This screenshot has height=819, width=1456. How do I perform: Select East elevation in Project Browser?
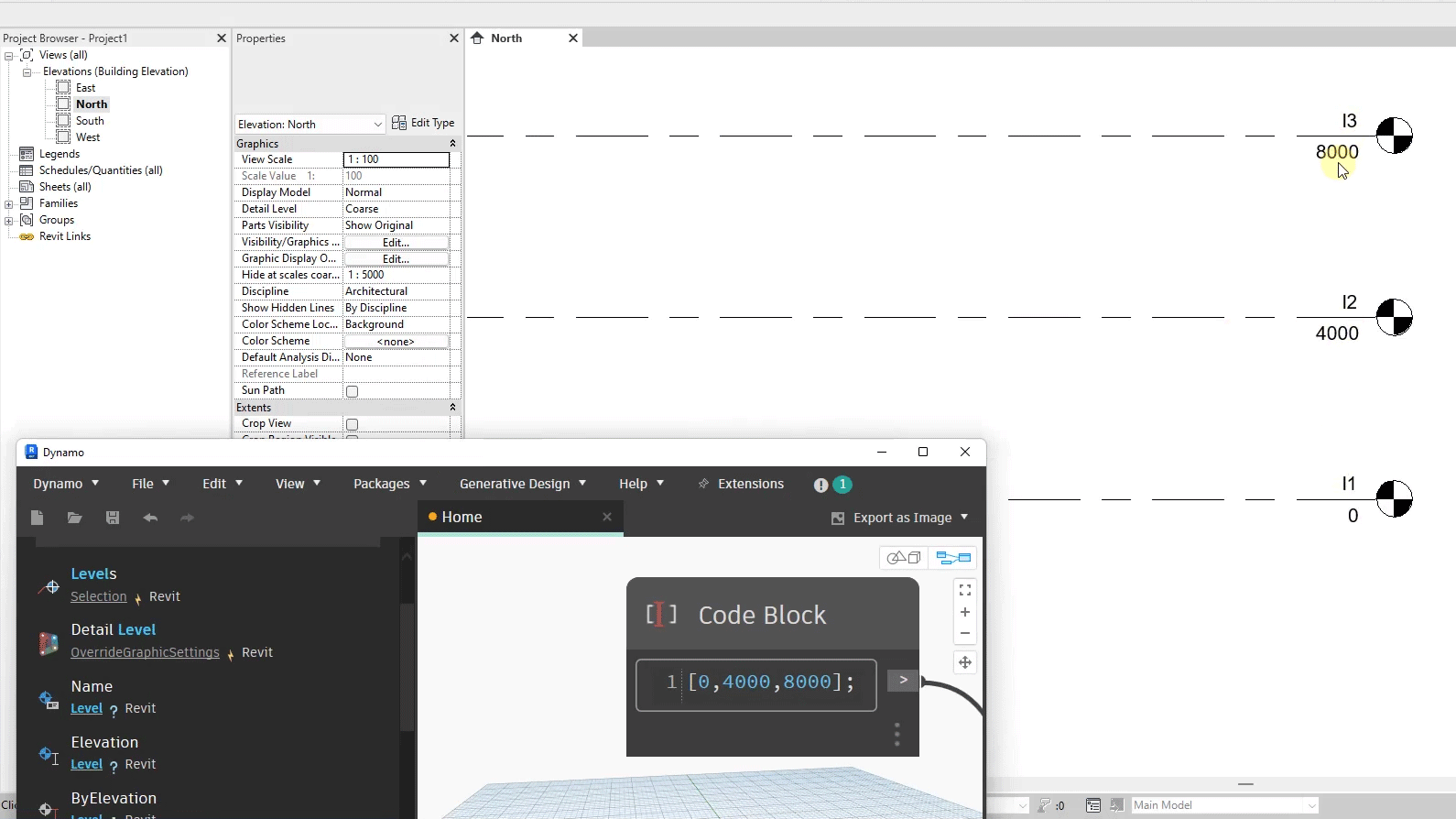click(85, 88)
